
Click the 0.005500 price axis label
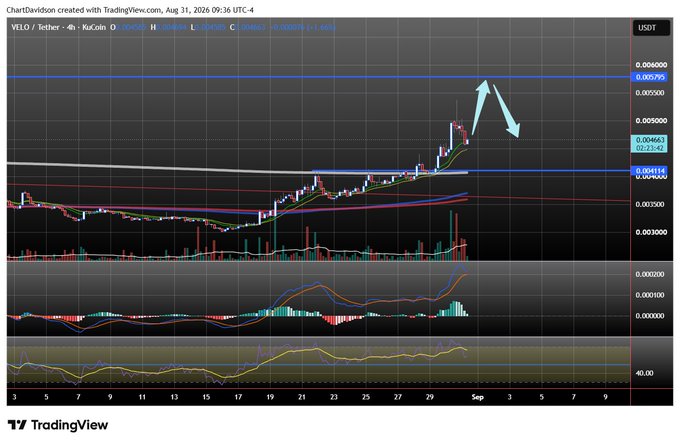(x=651, y=93)
